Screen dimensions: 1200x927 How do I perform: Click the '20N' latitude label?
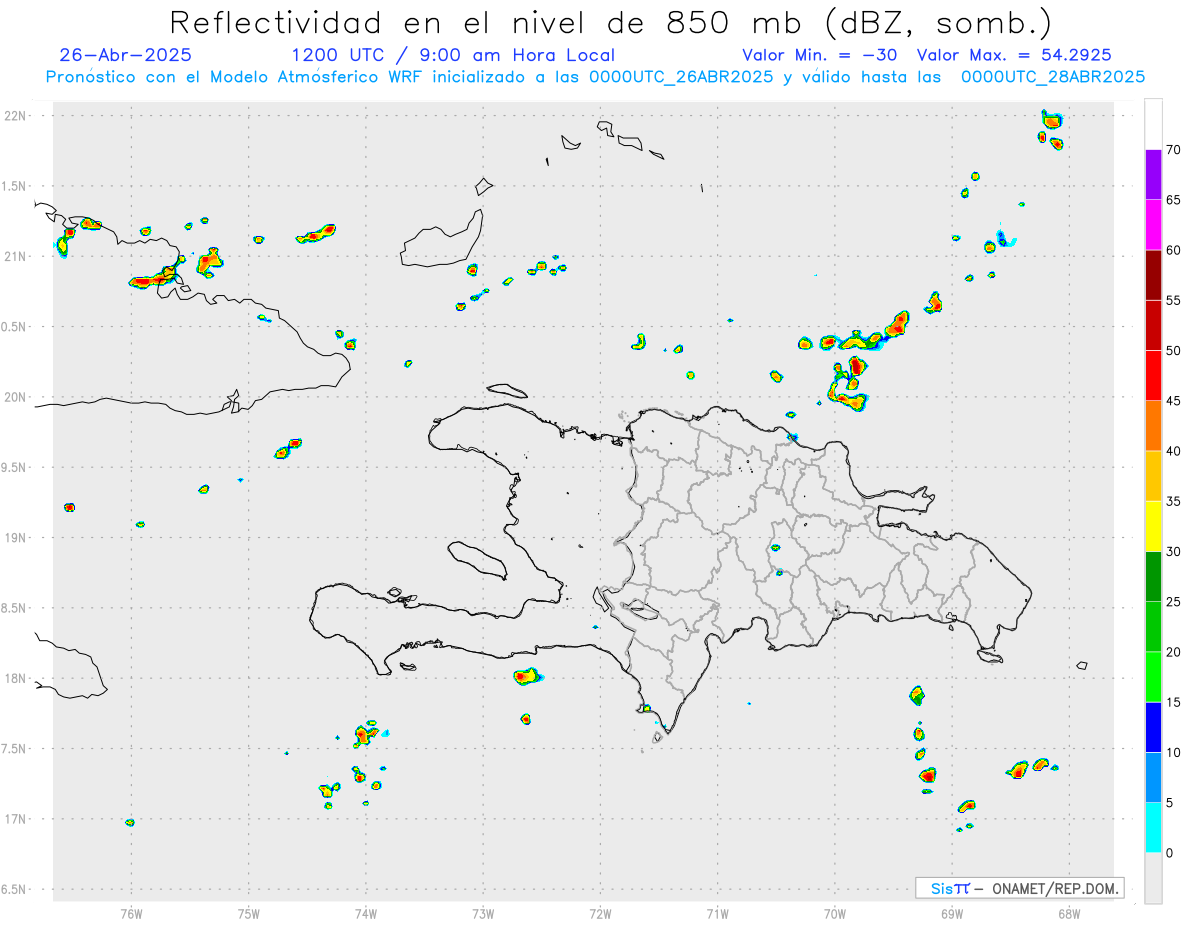click(x=16, y=397)
